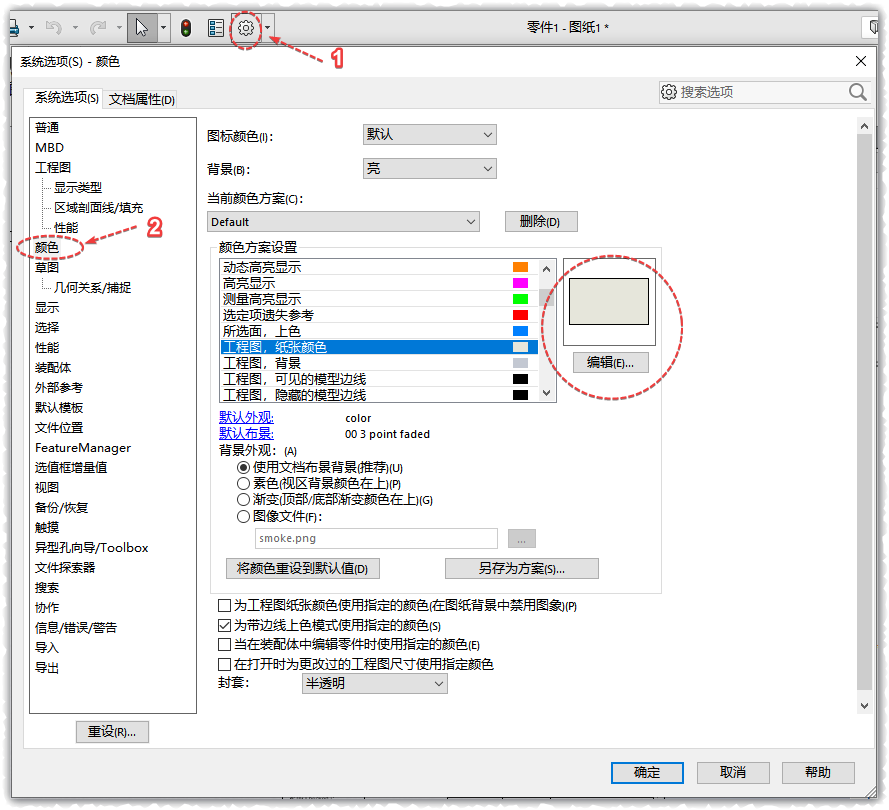Open the Undo history dropdown arrow

click(75, 28)
